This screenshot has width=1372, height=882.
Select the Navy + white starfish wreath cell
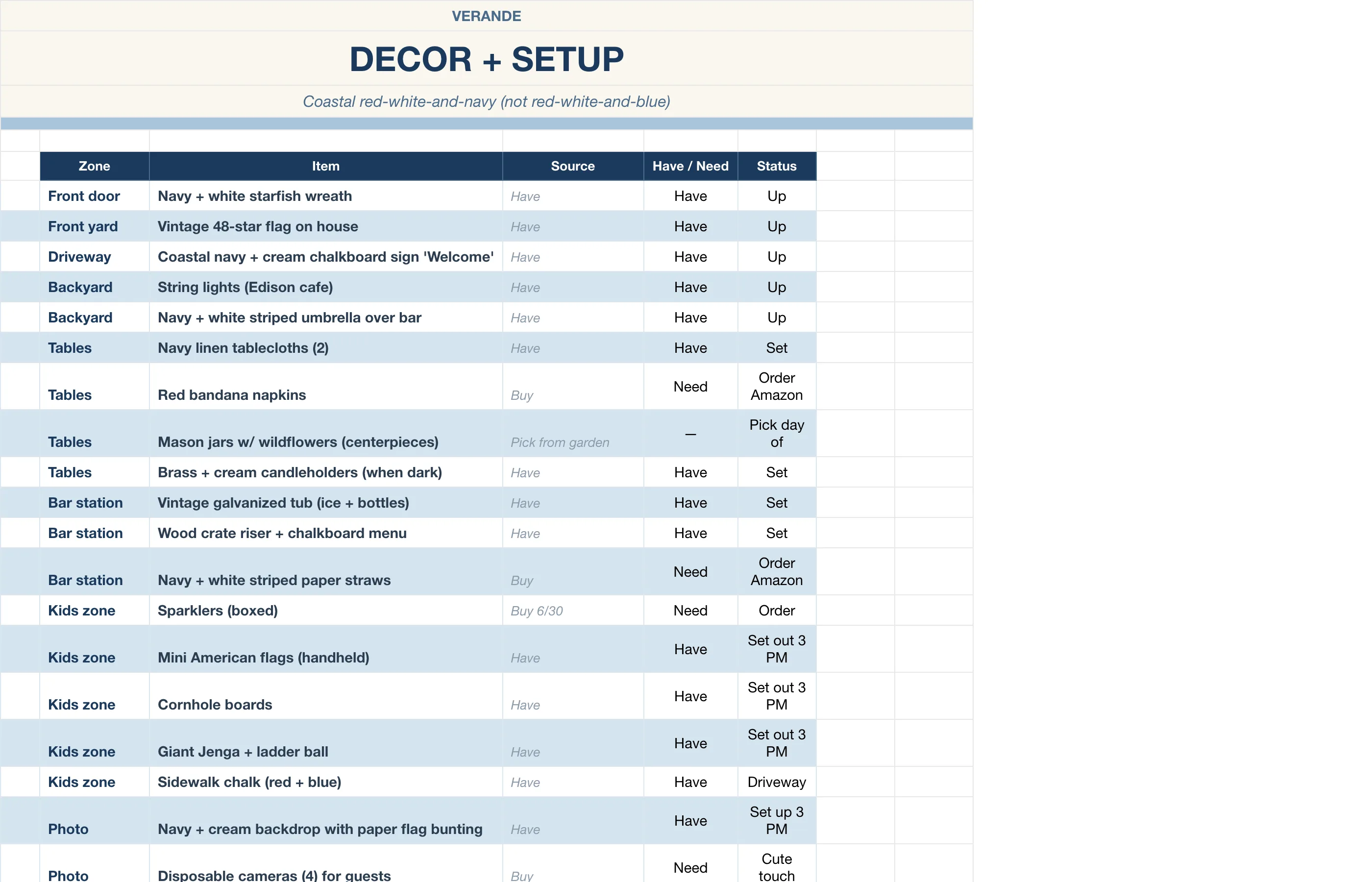click(326, 196)
